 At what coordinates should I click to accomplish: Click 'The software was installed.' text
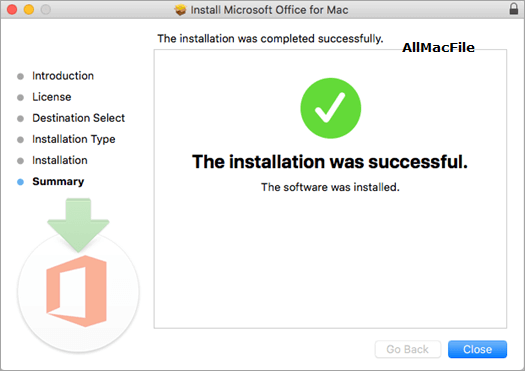tap(330, 187)
